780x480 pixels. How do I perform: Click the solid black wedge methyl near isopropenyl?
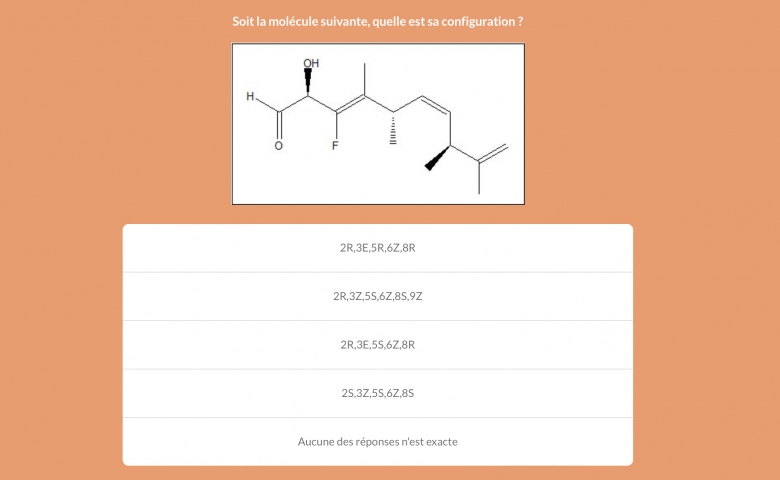[x=438, y=158]
